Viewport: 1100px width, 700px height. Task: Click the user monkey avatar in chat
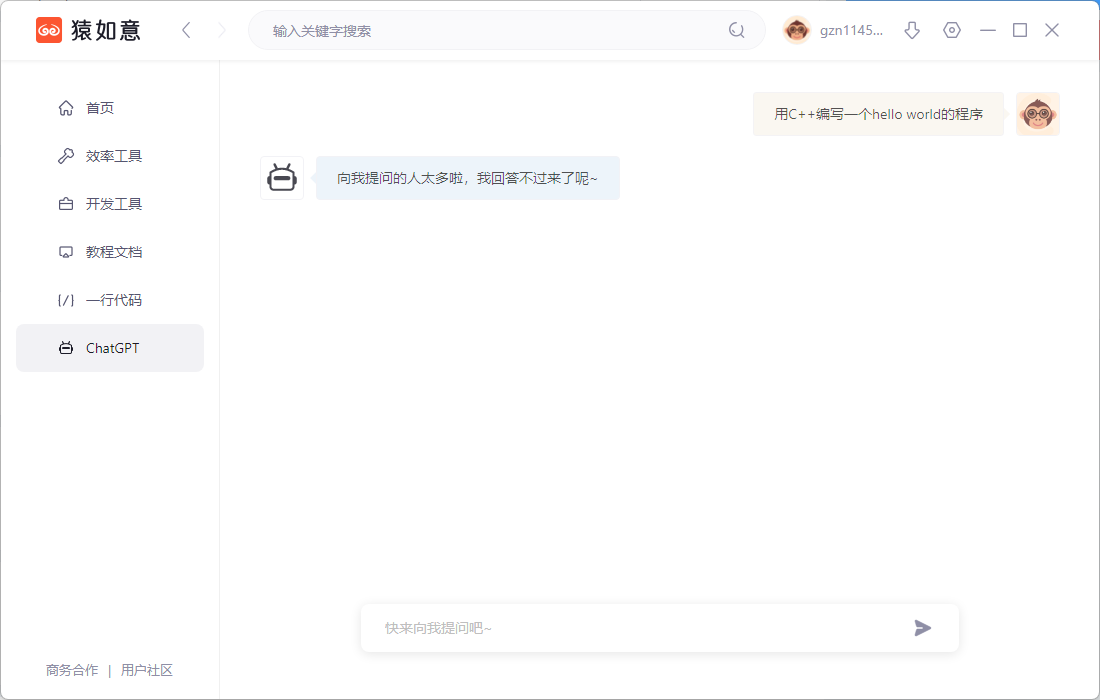click(1038, 114)
